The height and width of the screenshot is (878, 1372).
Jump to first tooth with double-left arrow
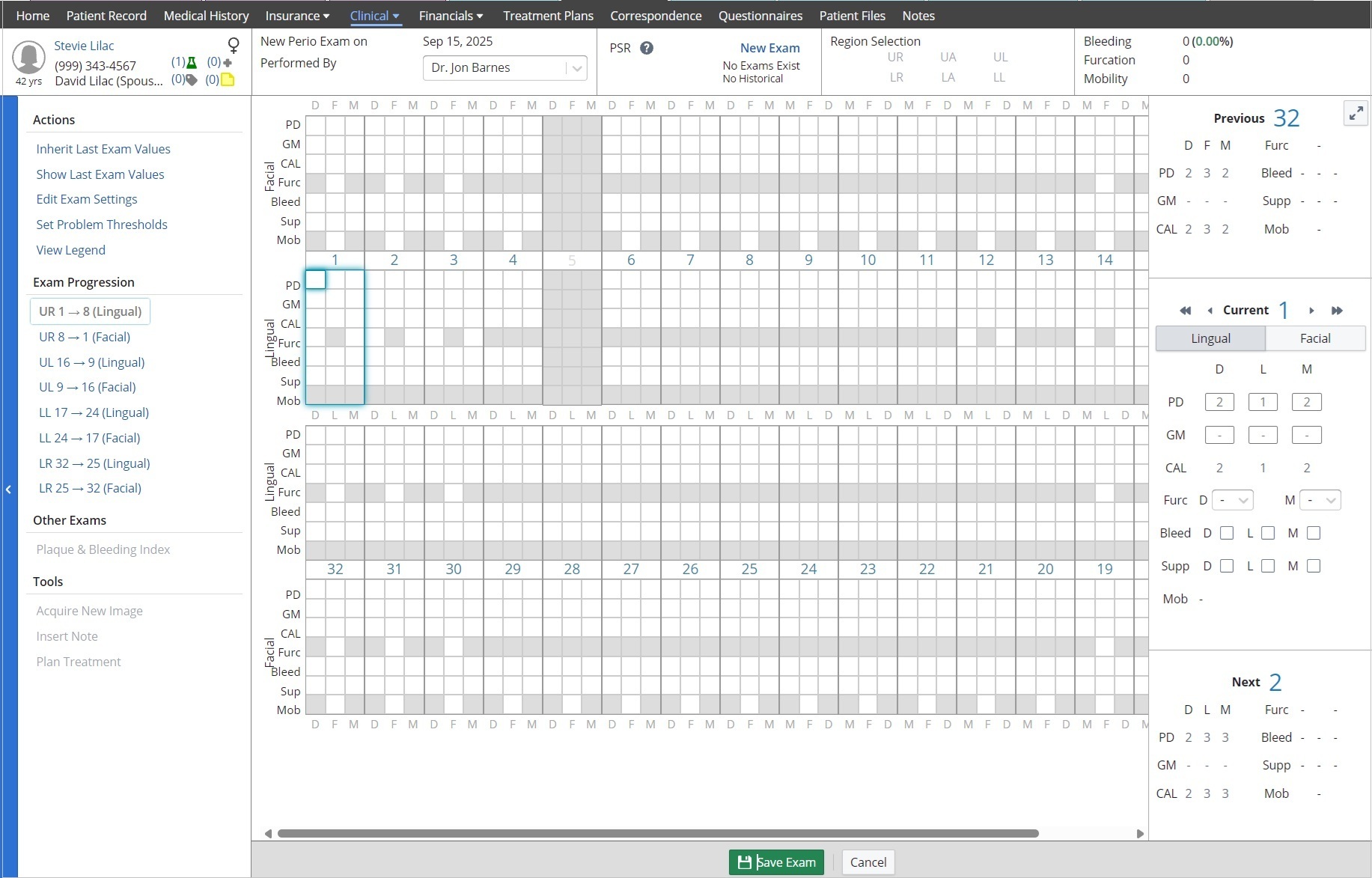[x=1185, y=311]
